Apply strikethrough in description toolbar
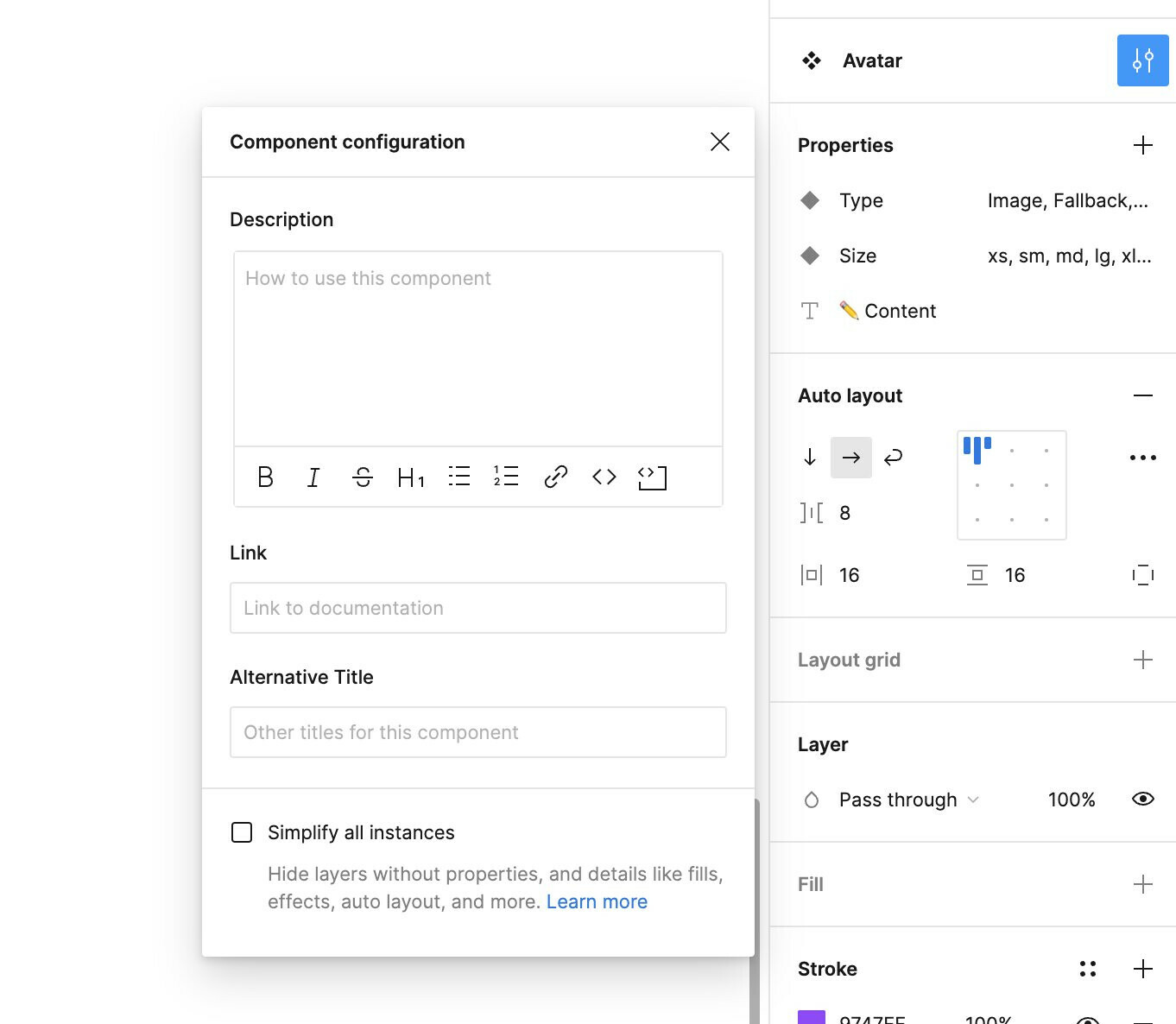The width and height of the screenshot is (1176, 1024). [x=363, y=477]
